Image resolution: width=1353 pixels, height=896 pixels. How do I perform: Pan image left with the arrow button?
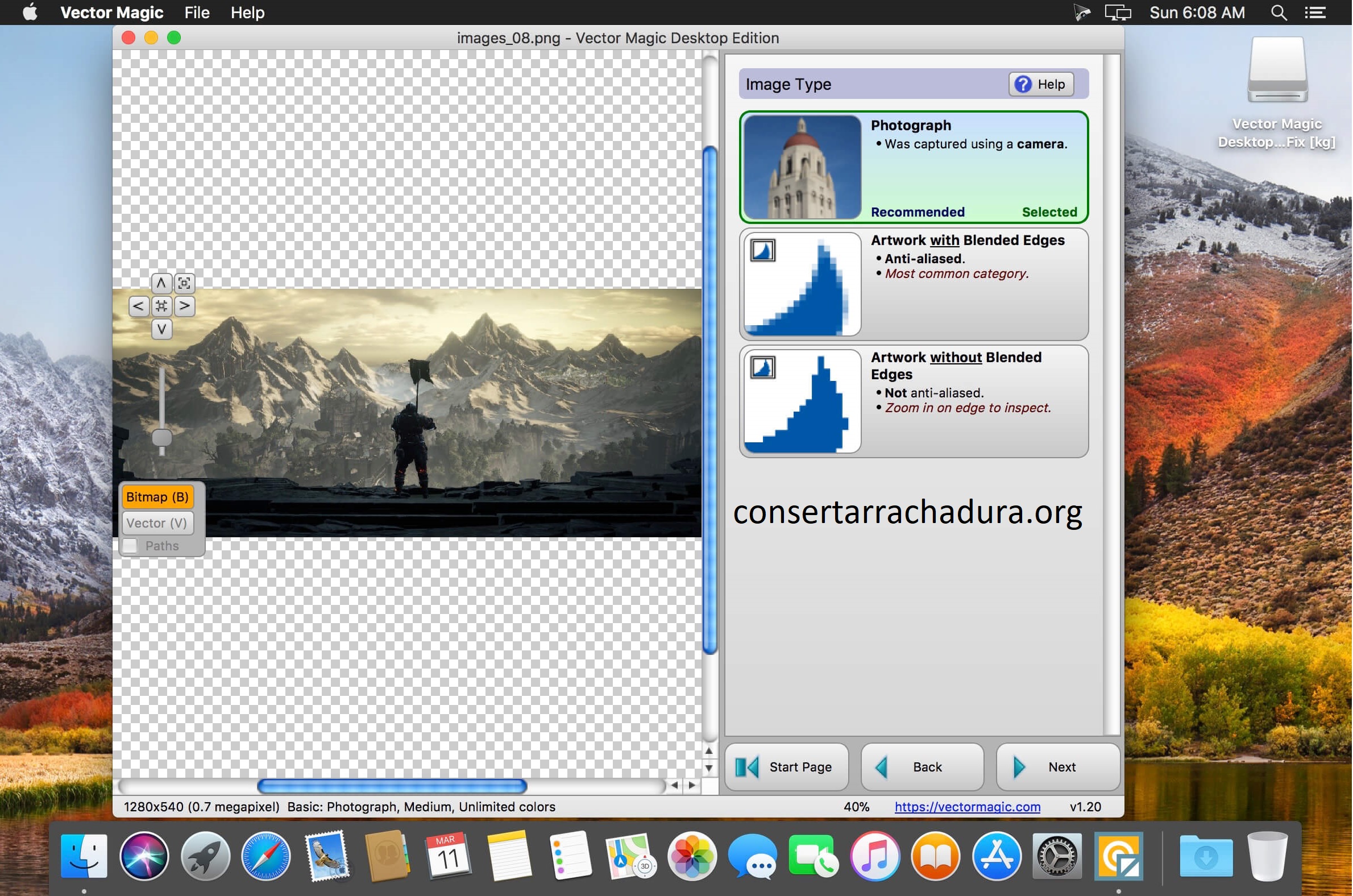point(138,306)
